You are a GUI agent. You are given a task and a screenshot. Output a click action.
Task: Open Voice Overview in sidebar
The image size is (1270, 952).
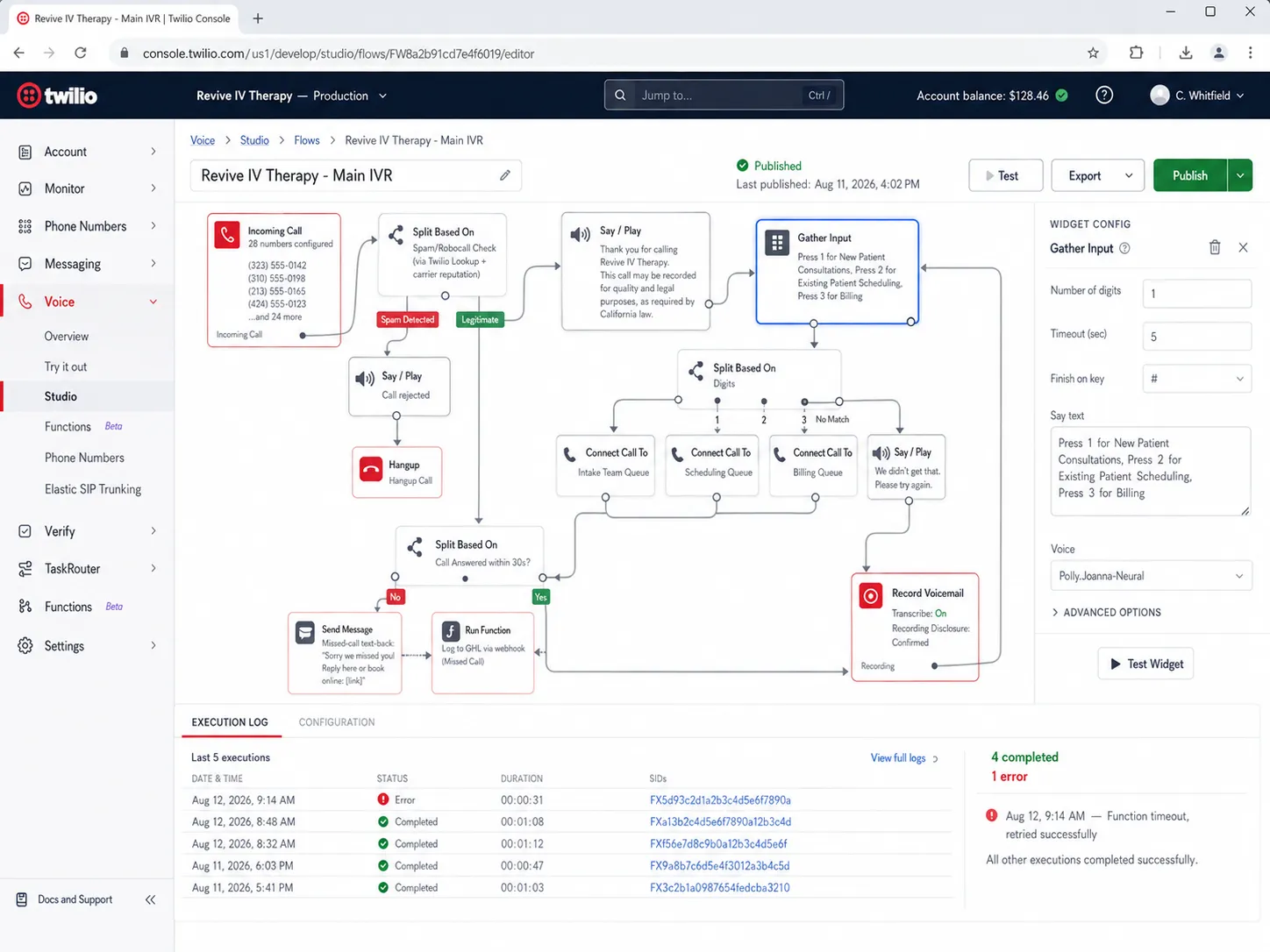click(67, 337)
